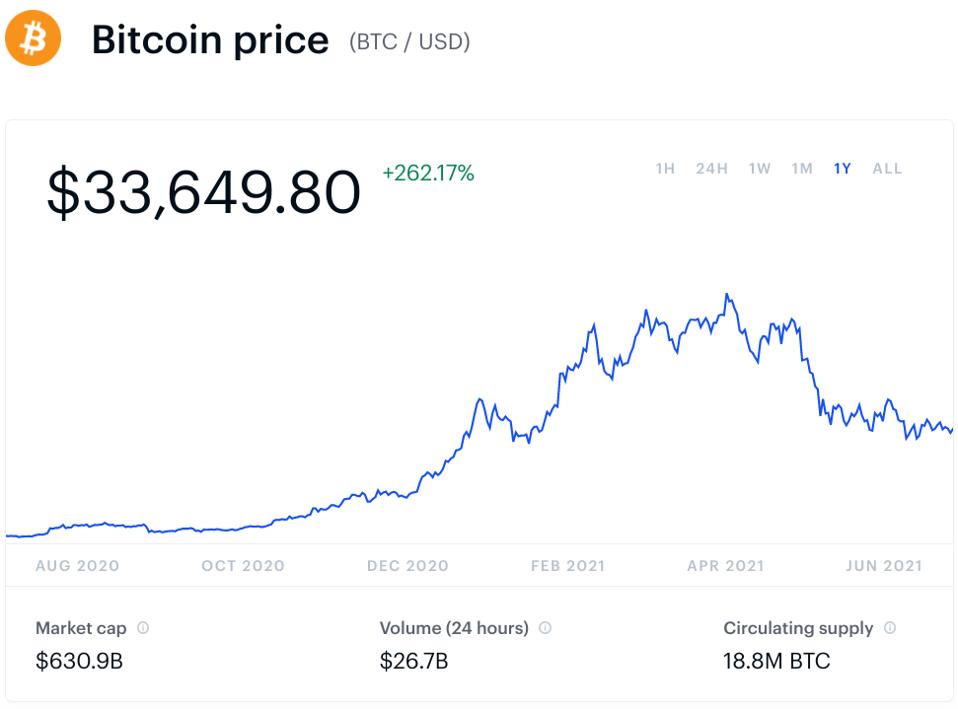Click the 18.8M BTC supply value
This screenshot has width=958, height=709.
click(777, 661)
